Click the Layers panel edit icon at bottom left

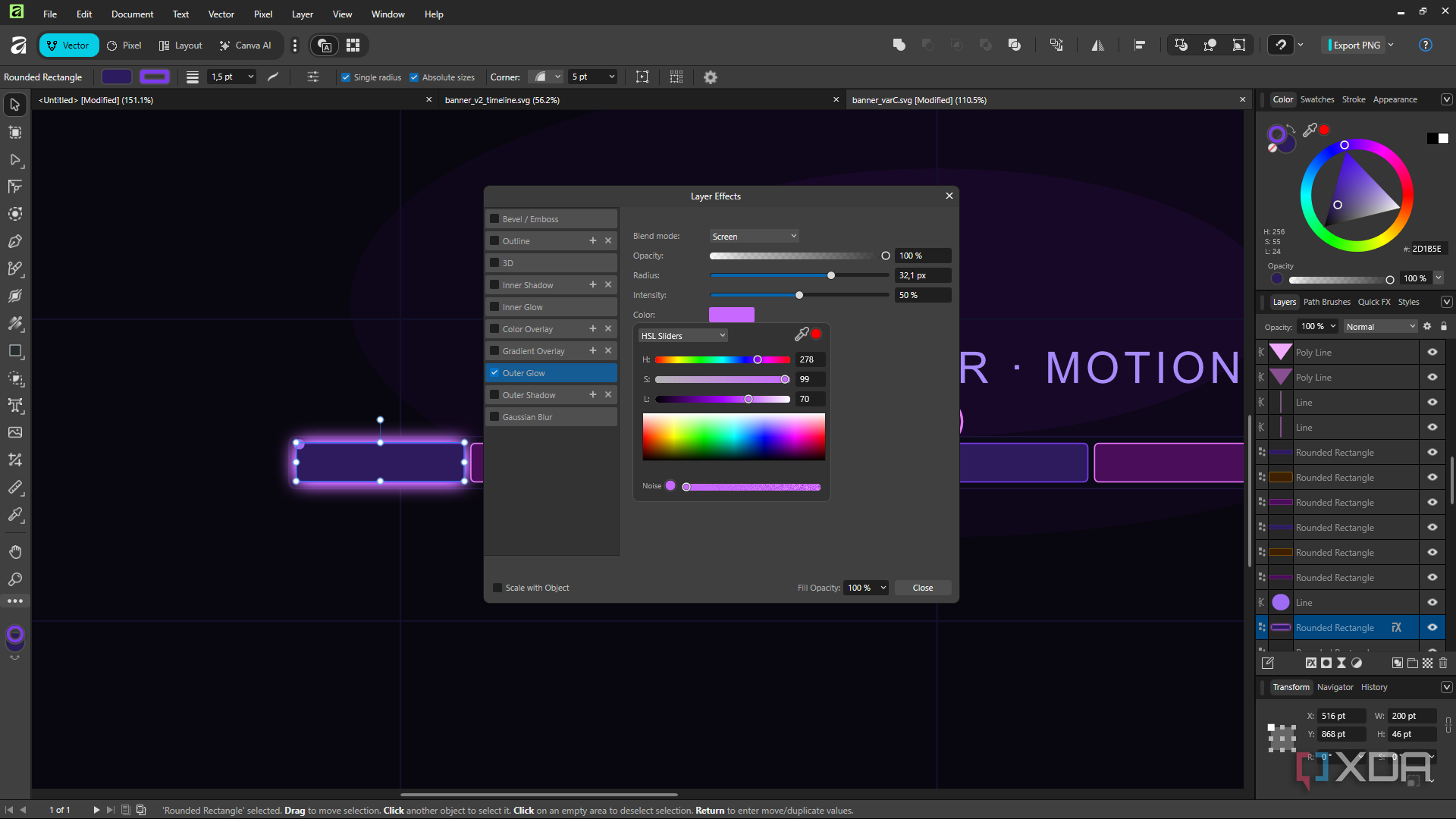pos(1267,663)
